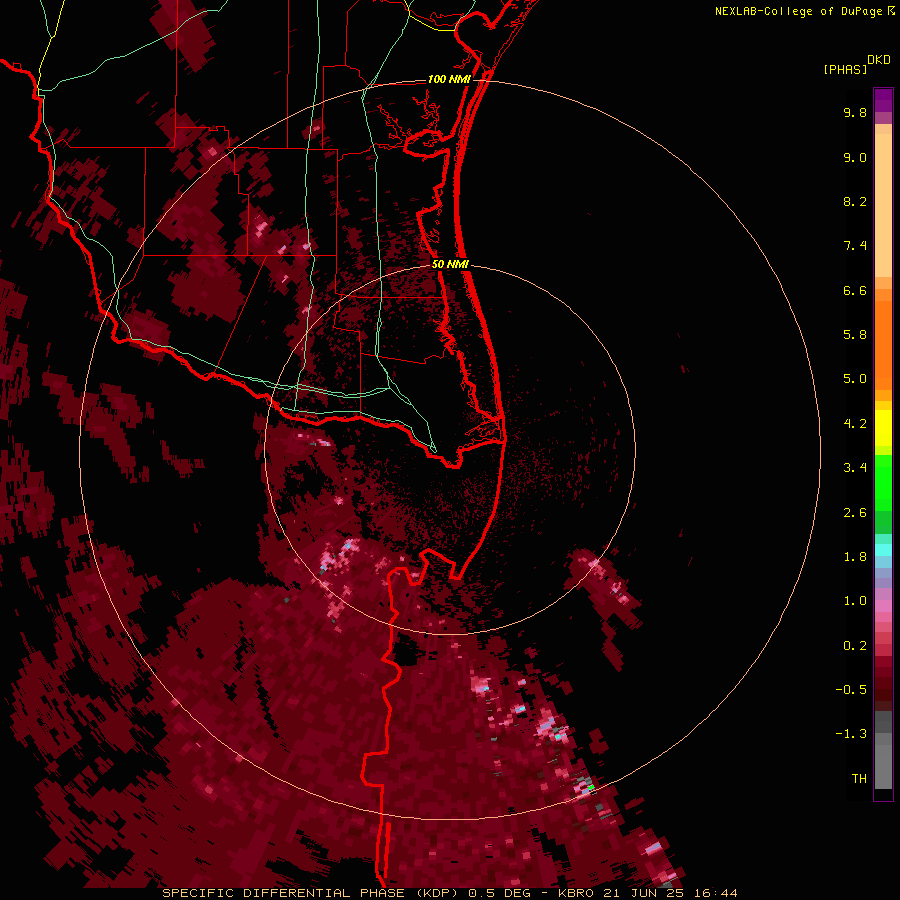Click the 2.6 scale value

pyautogui.click(x=855, y=513)
